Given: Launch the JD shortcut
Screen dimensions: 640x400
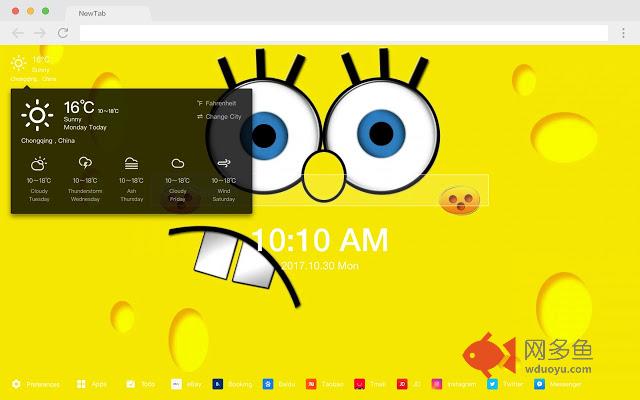Looking at the screenshot, I should click(402, 384).
